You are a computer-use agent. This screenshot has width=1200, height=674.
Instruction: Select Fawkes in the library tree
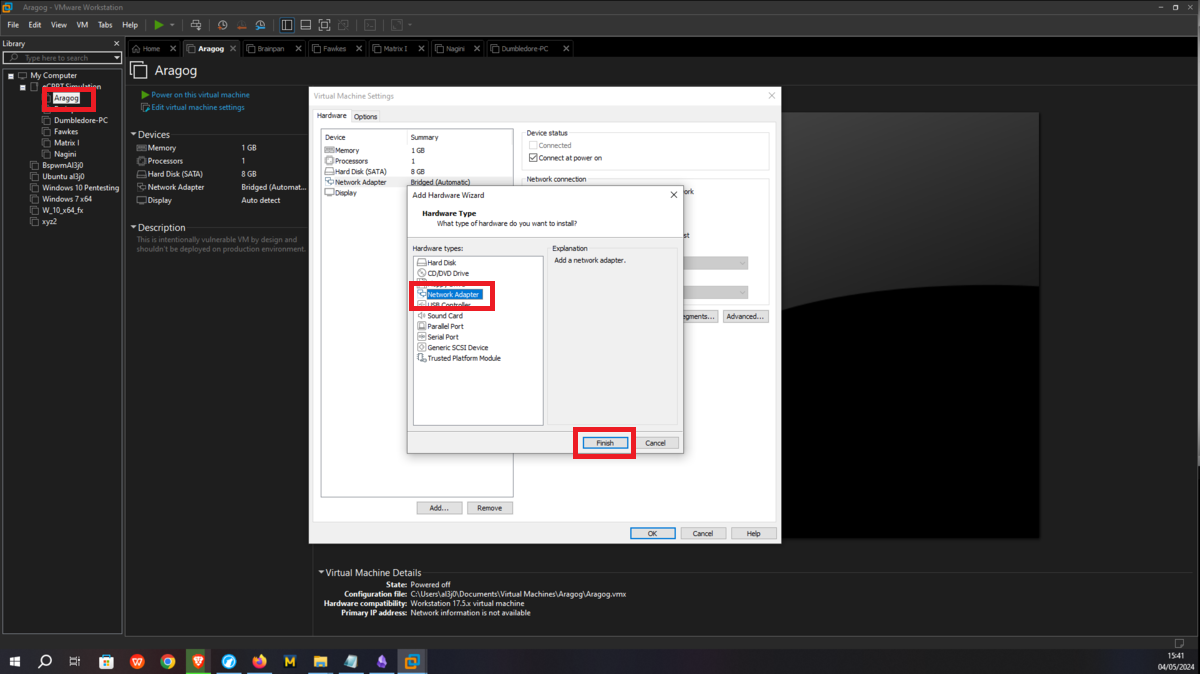click(x=66, y=131)
